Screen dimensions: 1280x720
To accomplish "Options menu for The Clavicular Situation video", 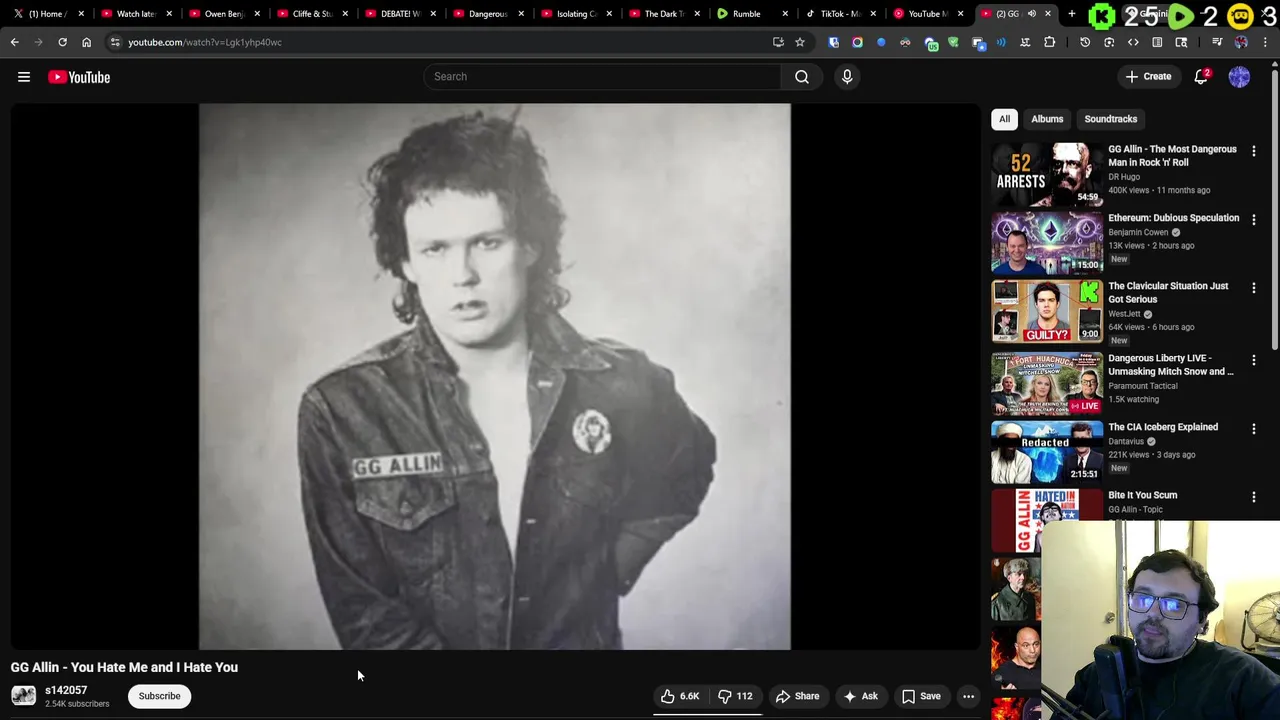I will [1253, 288].
